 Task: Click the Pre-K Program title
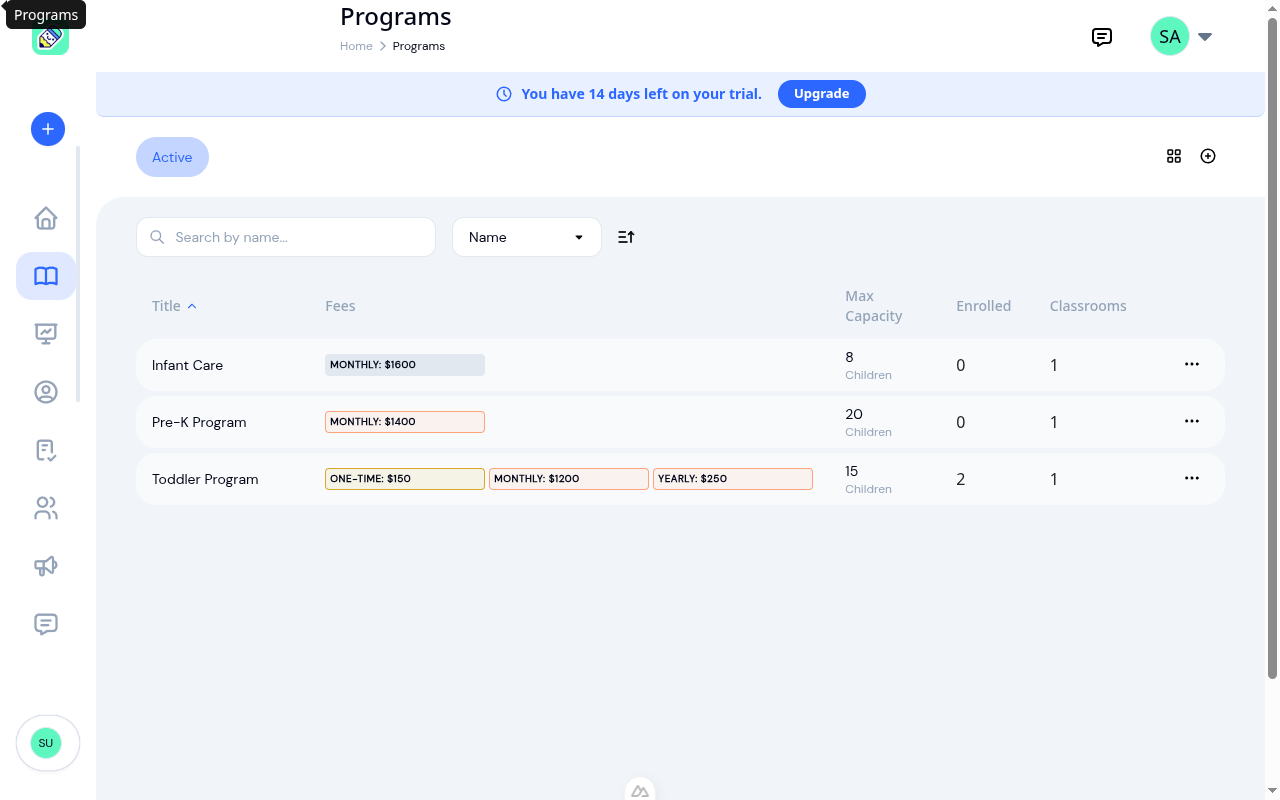(199, 422)
